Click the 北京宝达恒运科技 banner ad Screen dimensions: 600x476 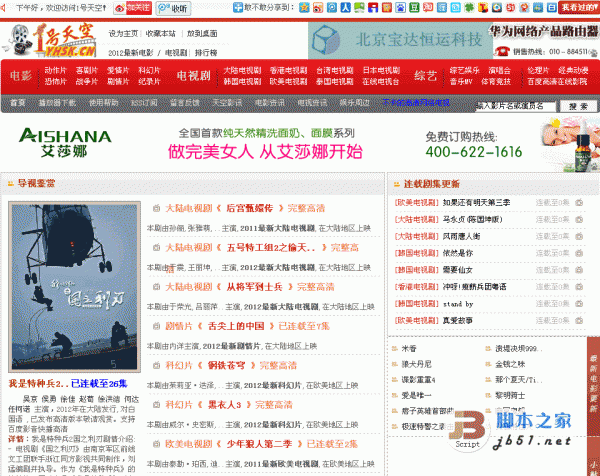[400, 40]
